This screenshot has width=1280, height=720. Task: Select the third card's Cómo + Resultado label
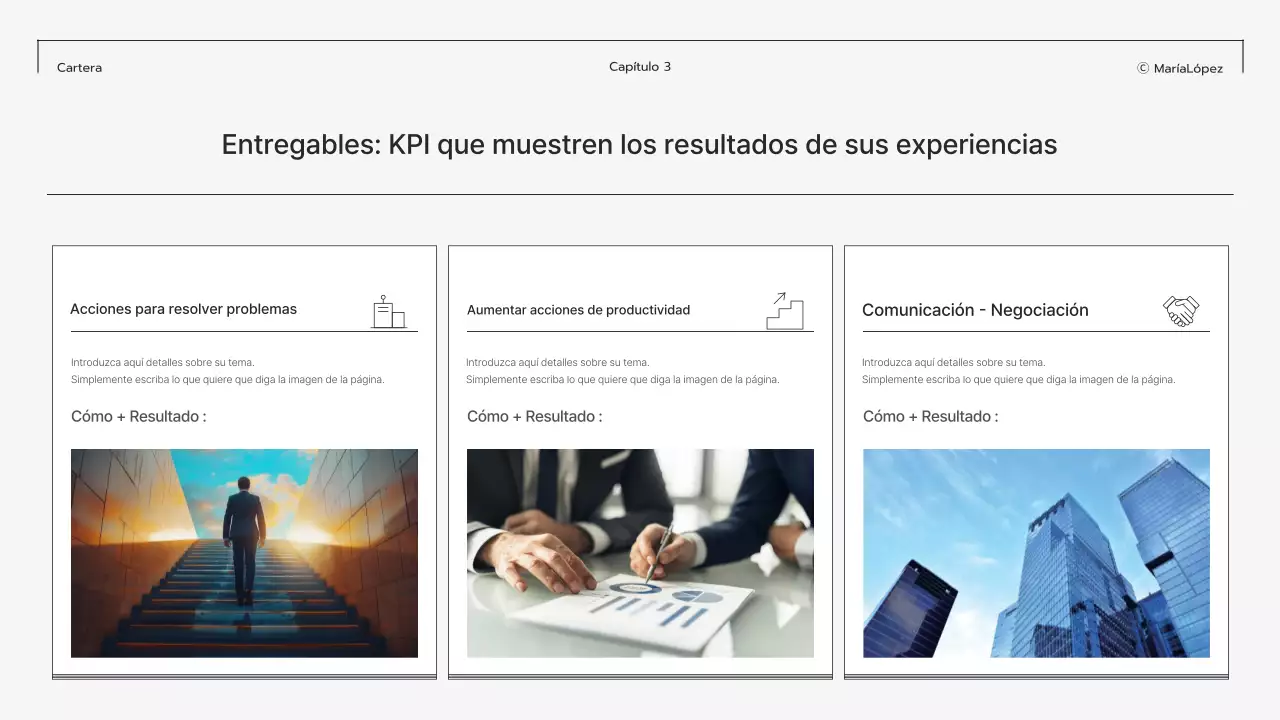[929, 416]
